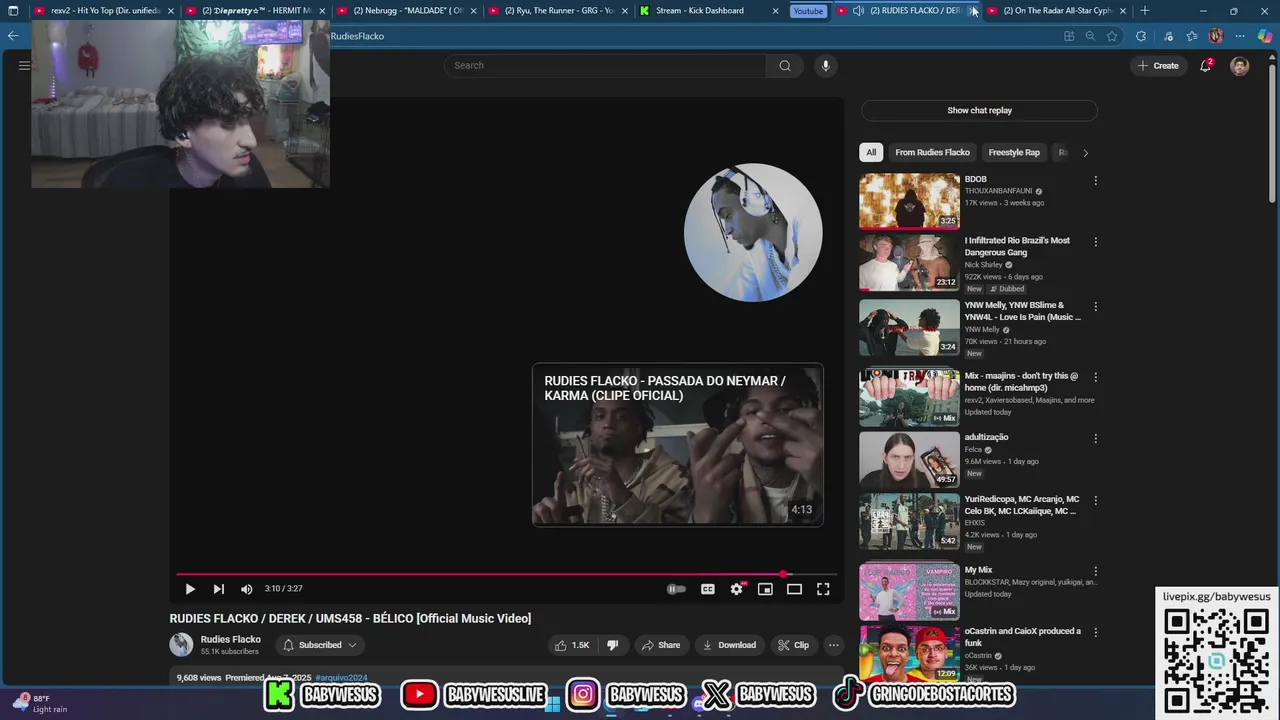This screenshot has width=1280, height=720.
Task: Dislike the video
Action: (612, 645)
